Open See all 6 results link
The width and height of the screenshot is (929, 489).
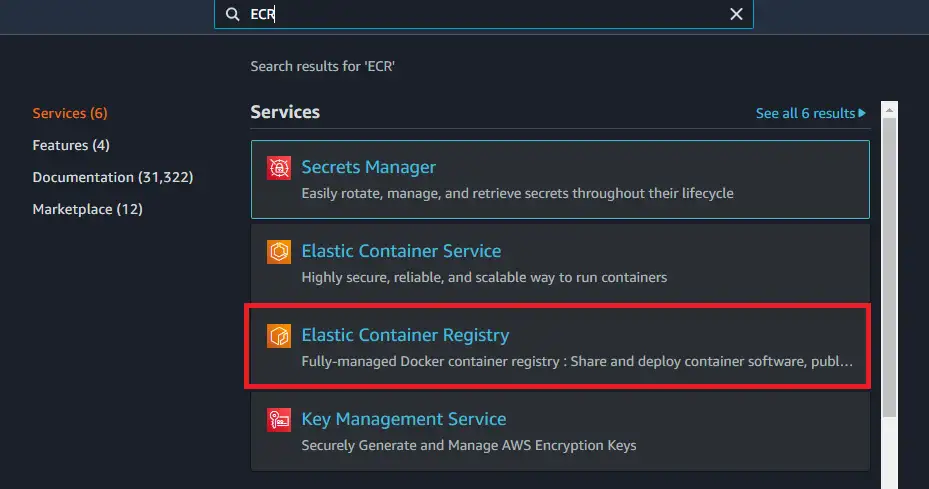click(x=805, y=113)
